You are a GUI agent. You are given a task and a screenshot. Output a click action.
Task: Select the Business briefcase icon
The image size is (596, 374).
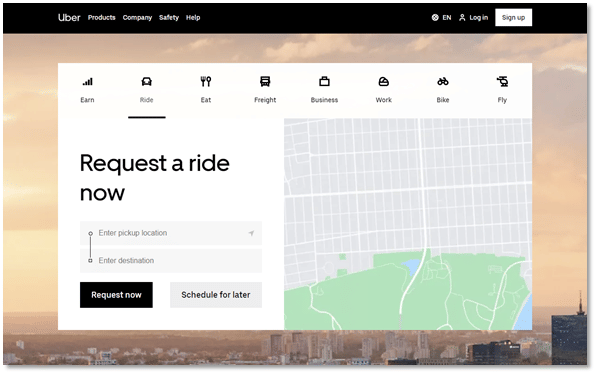[324, 81]
